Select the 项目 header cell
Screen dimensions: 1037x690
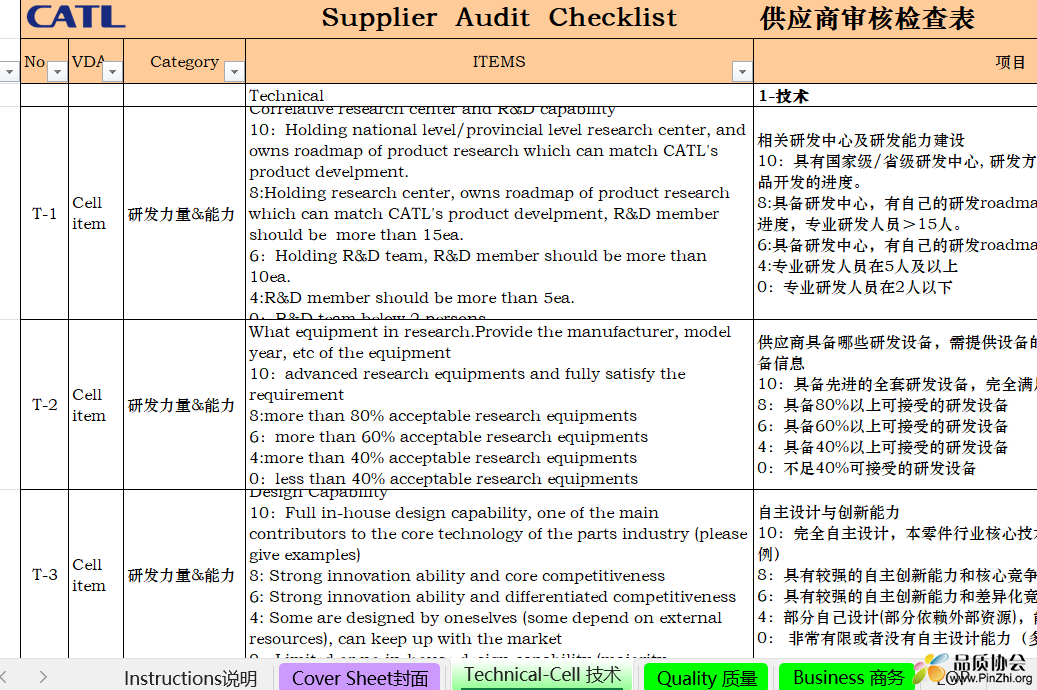pos(895,62)
